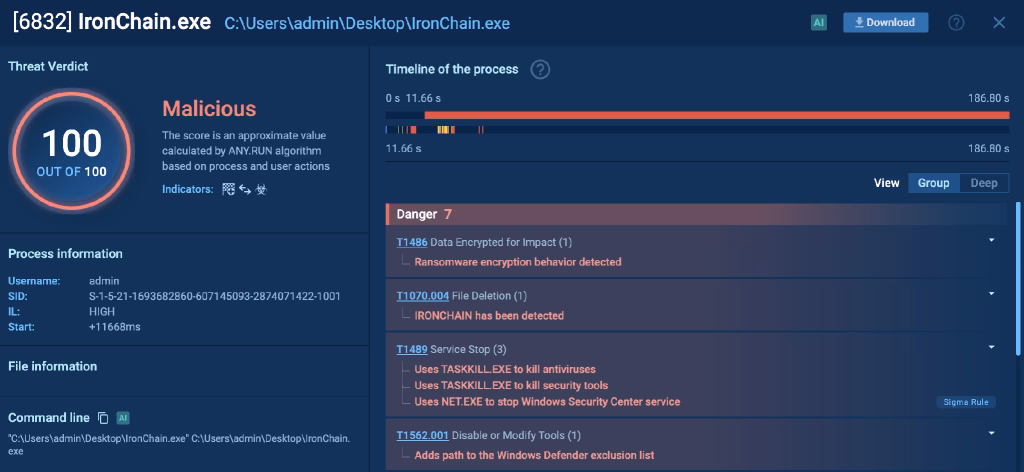Click the Start value +11668ms

114,326
